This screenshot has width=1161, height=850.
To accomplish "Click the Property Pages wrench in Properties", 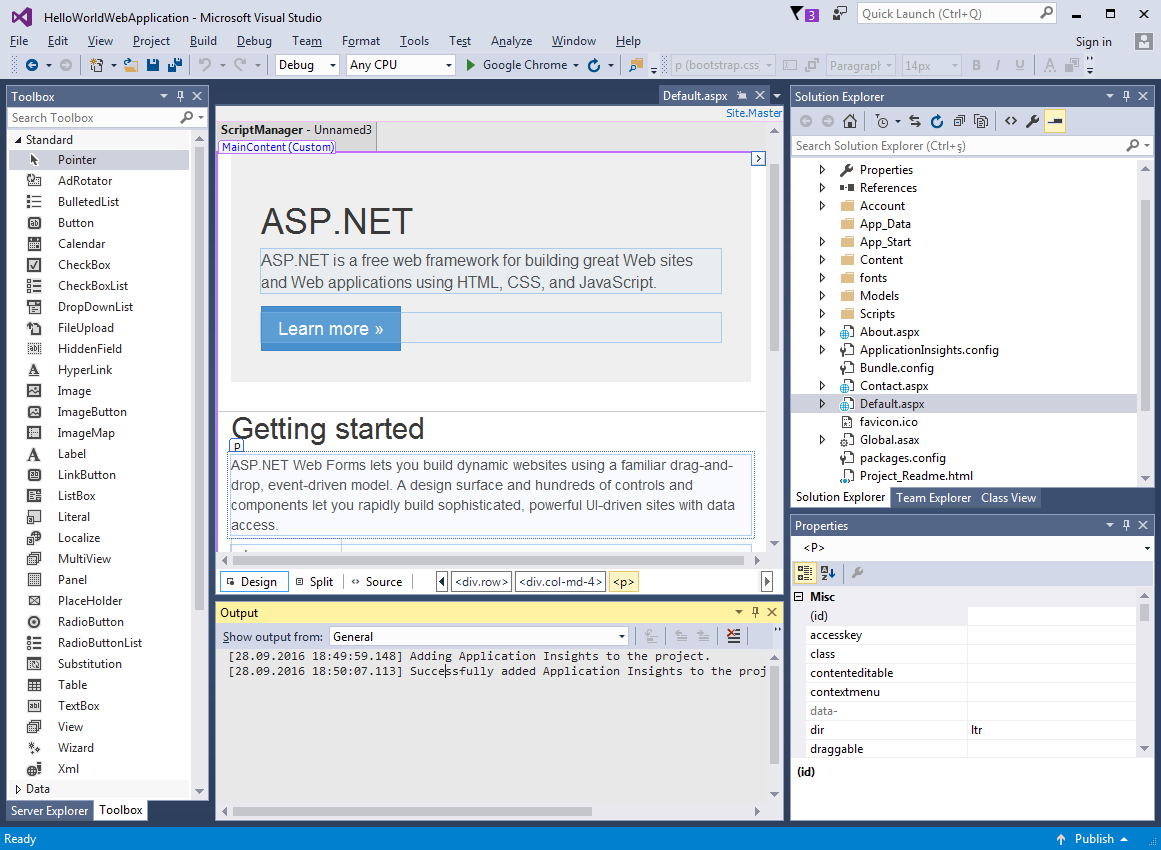I will coord(857,572).
